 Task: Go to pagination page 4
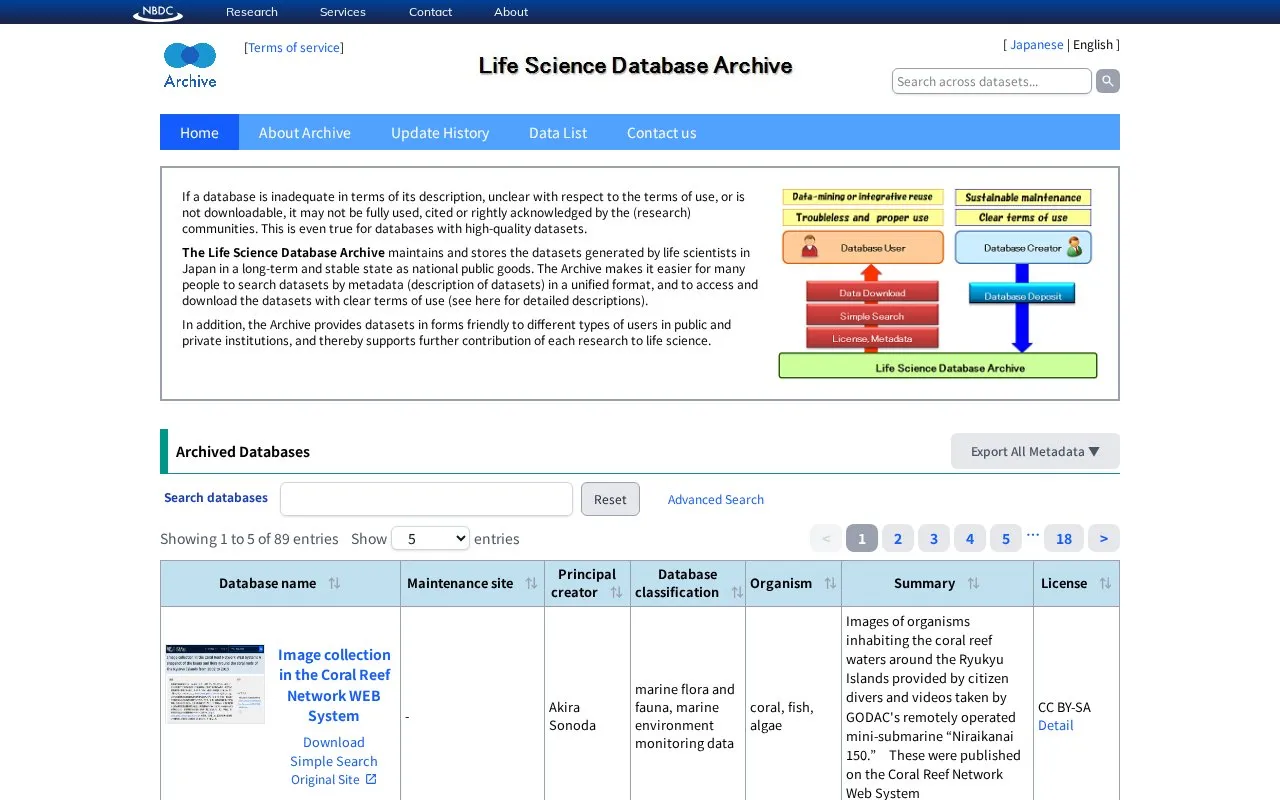pos(970,538)
